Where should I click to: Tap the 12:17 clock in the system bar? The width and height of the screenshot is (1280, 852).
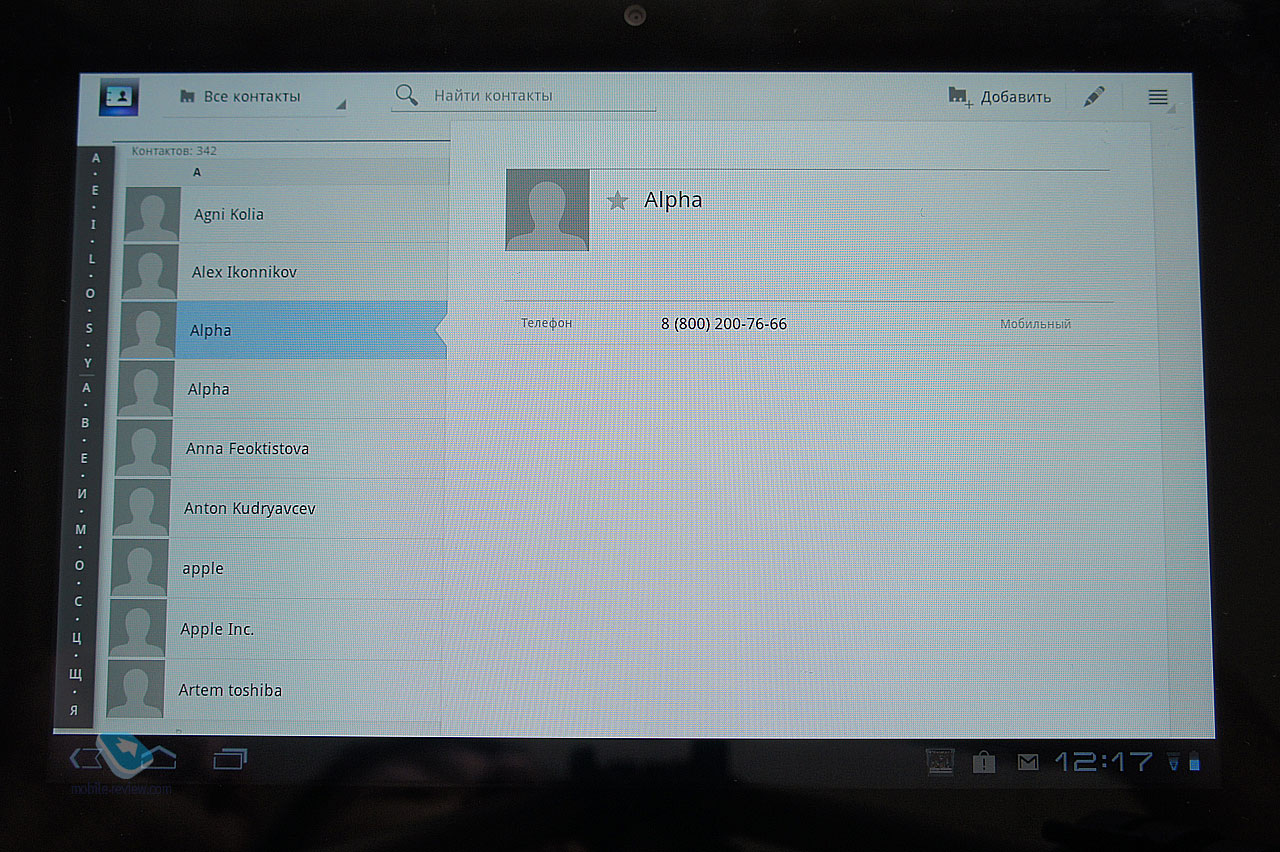click(x=1104, y=762)
